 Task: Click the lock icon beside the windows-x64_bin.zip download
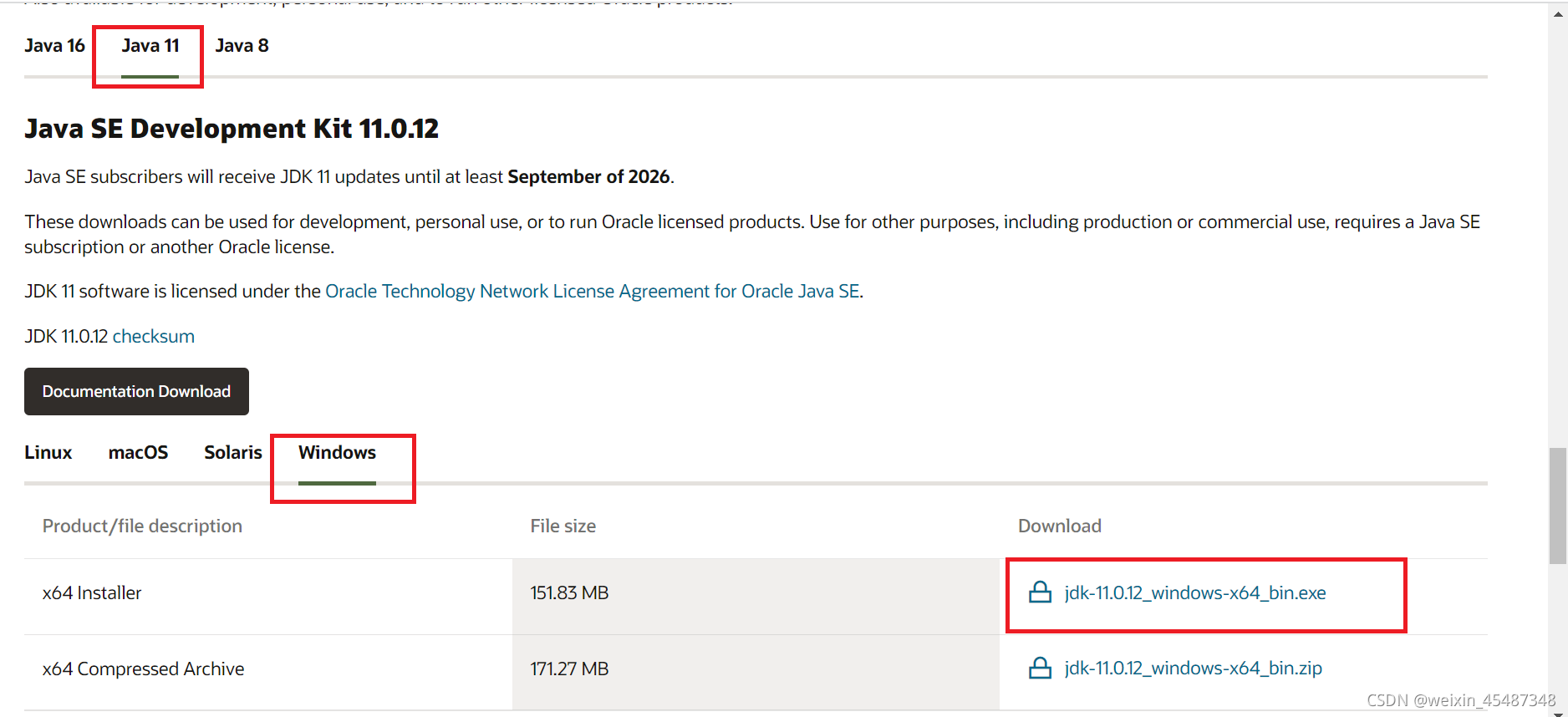(1040, 669)
